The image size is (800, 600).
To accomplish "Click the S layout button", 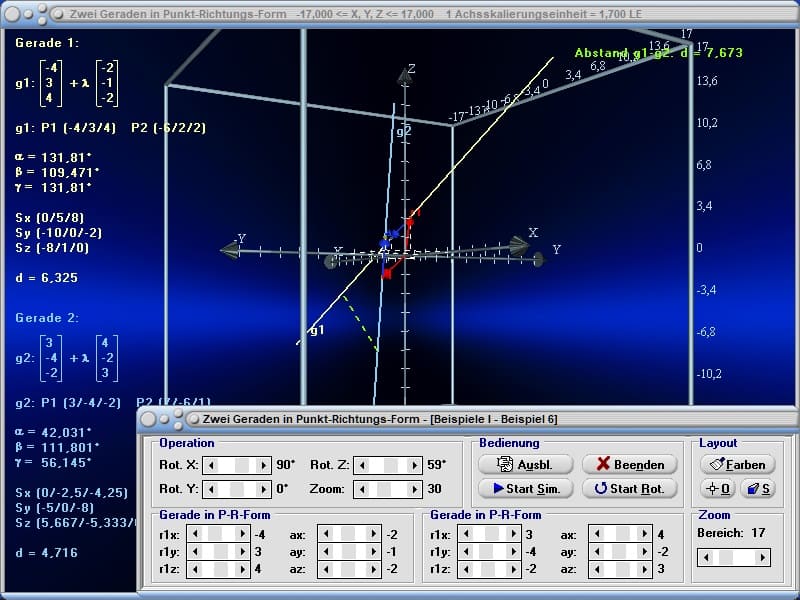I will click(758, 488).
